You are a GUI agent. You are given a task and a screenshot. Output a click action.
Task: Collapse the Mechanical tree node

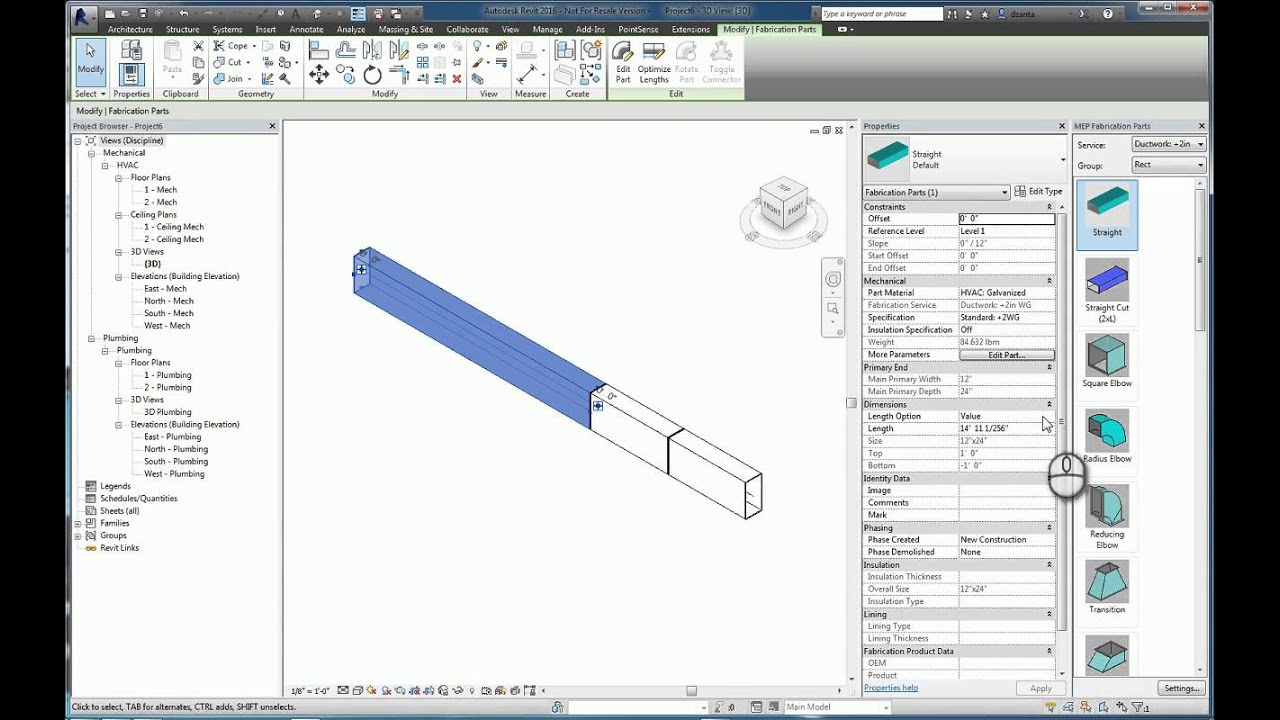pyautogui.click(x=92, y=153)
